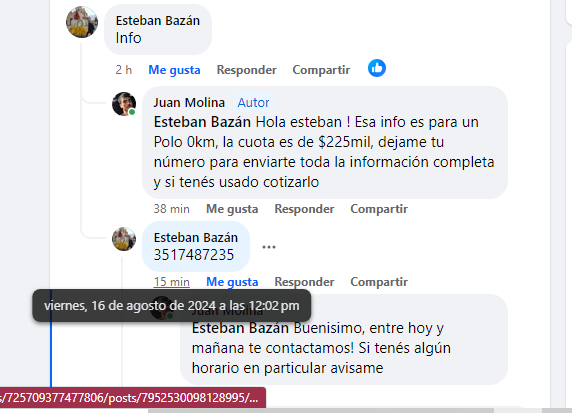Reply to the Info comment

(x=247, y=70)
